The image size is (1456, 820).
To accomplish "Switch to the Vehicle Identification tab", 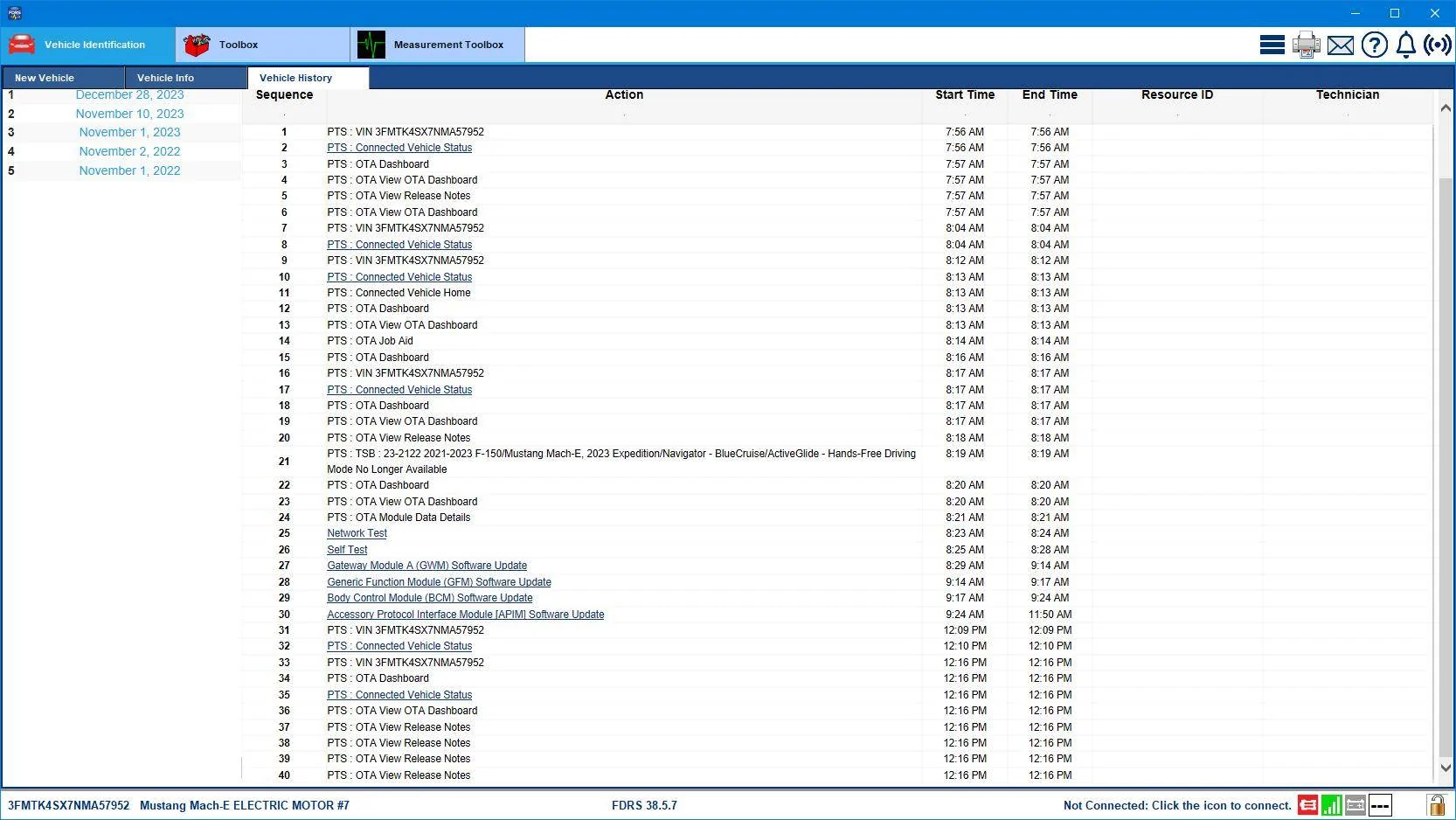I will (87, 45).
